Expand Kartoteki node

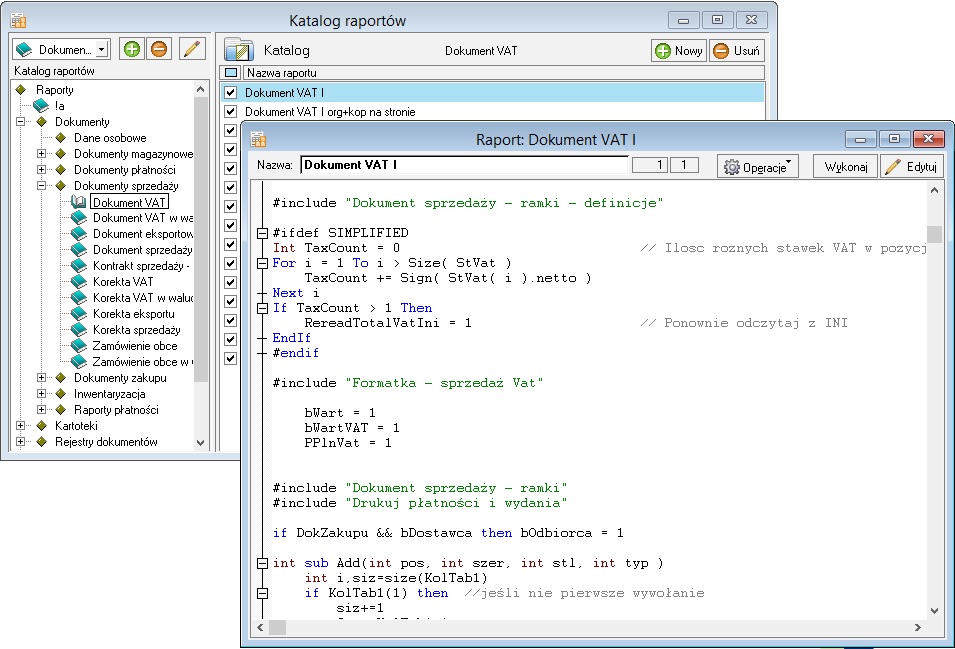click(20, 426)
